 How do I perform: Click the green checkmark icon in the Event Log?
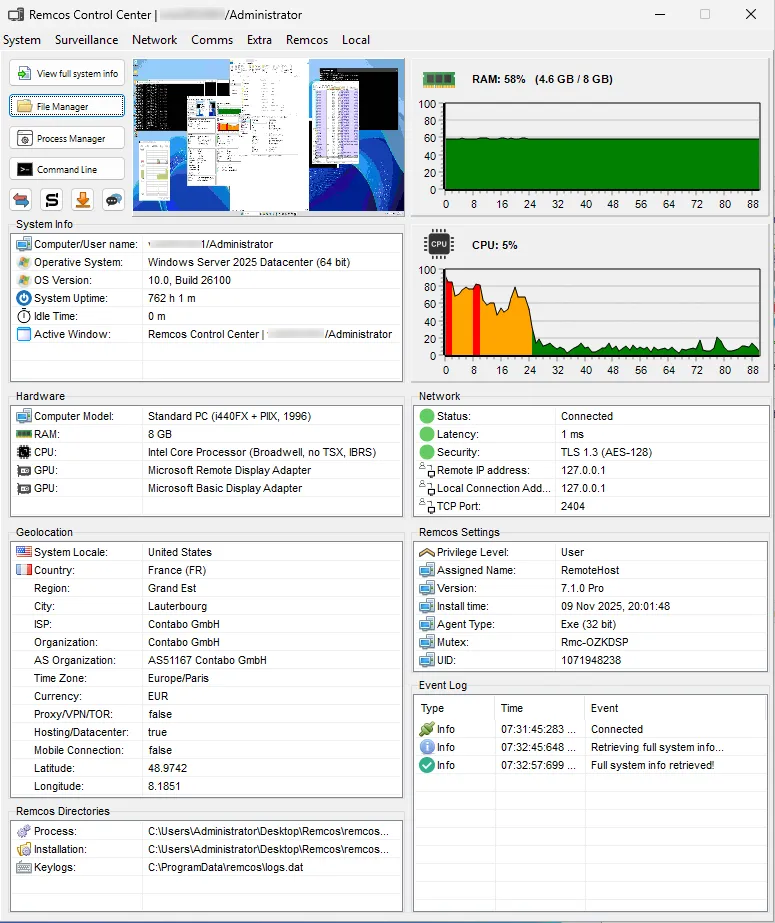pyautogui.click(x=427, y=765)
